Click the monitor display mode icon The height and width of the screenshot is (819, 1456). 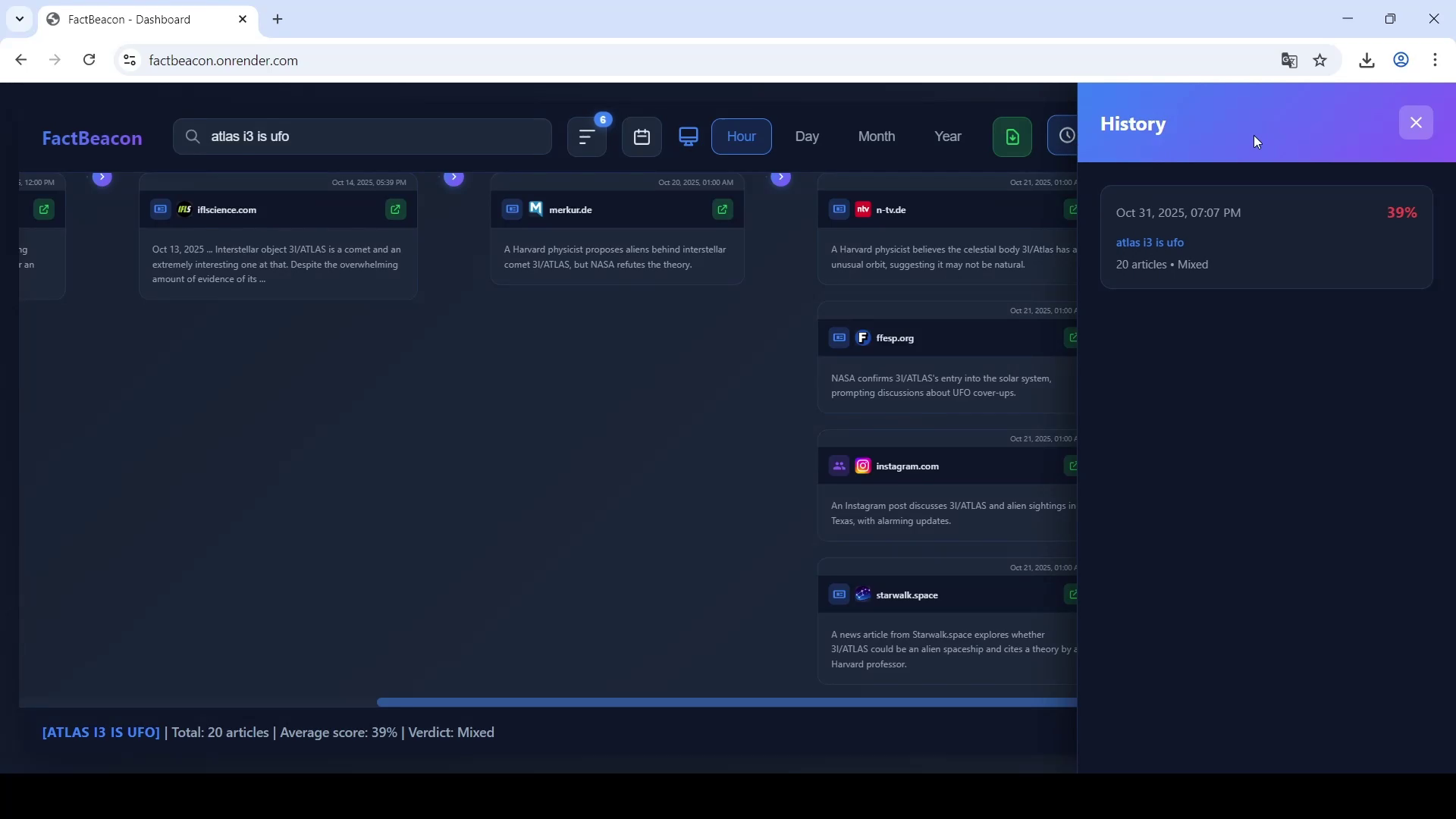pyautogui.click(x=689, y=137)
